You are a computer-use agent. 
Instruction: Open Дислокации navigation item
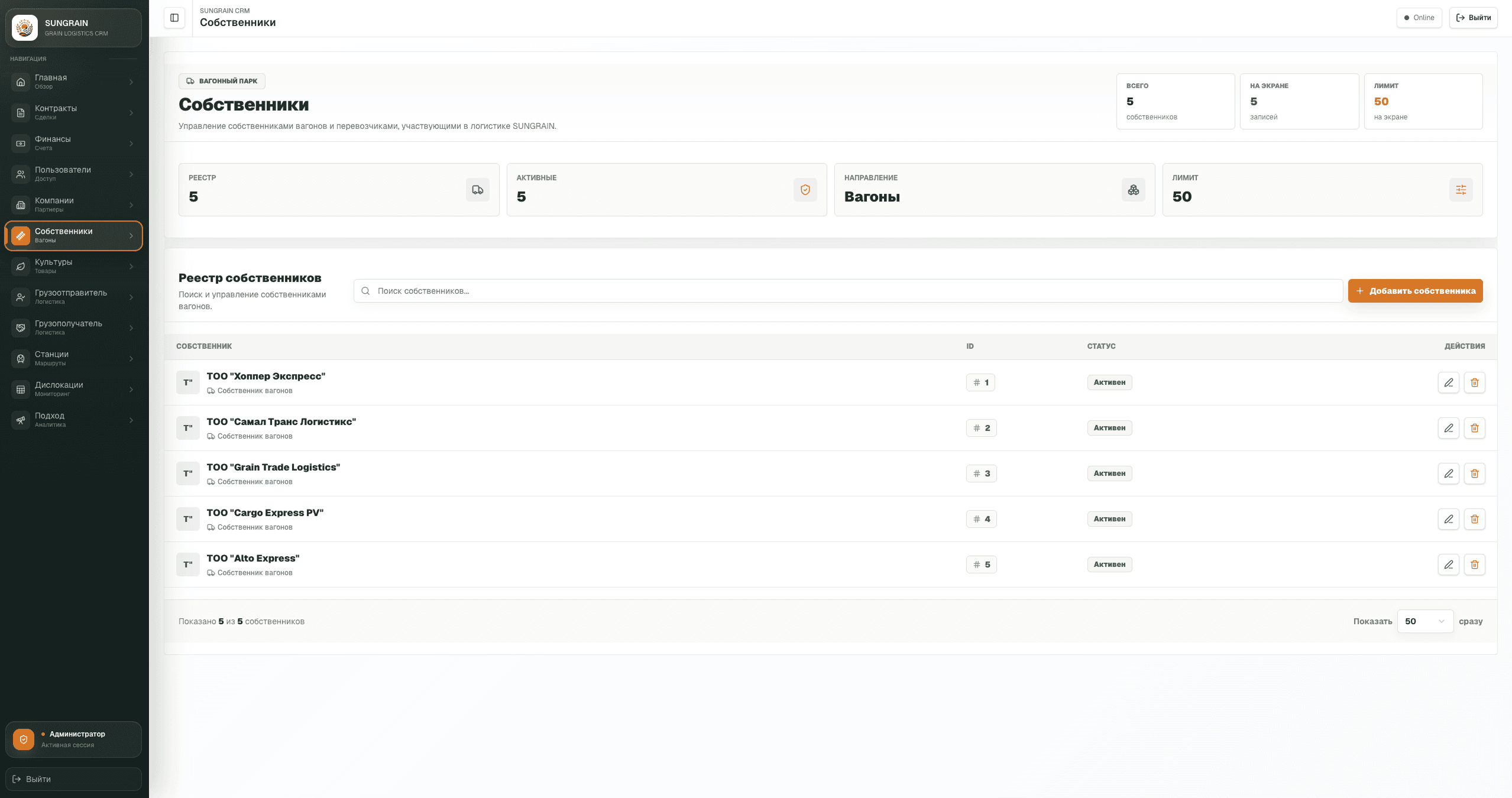[x=73, y=390]
